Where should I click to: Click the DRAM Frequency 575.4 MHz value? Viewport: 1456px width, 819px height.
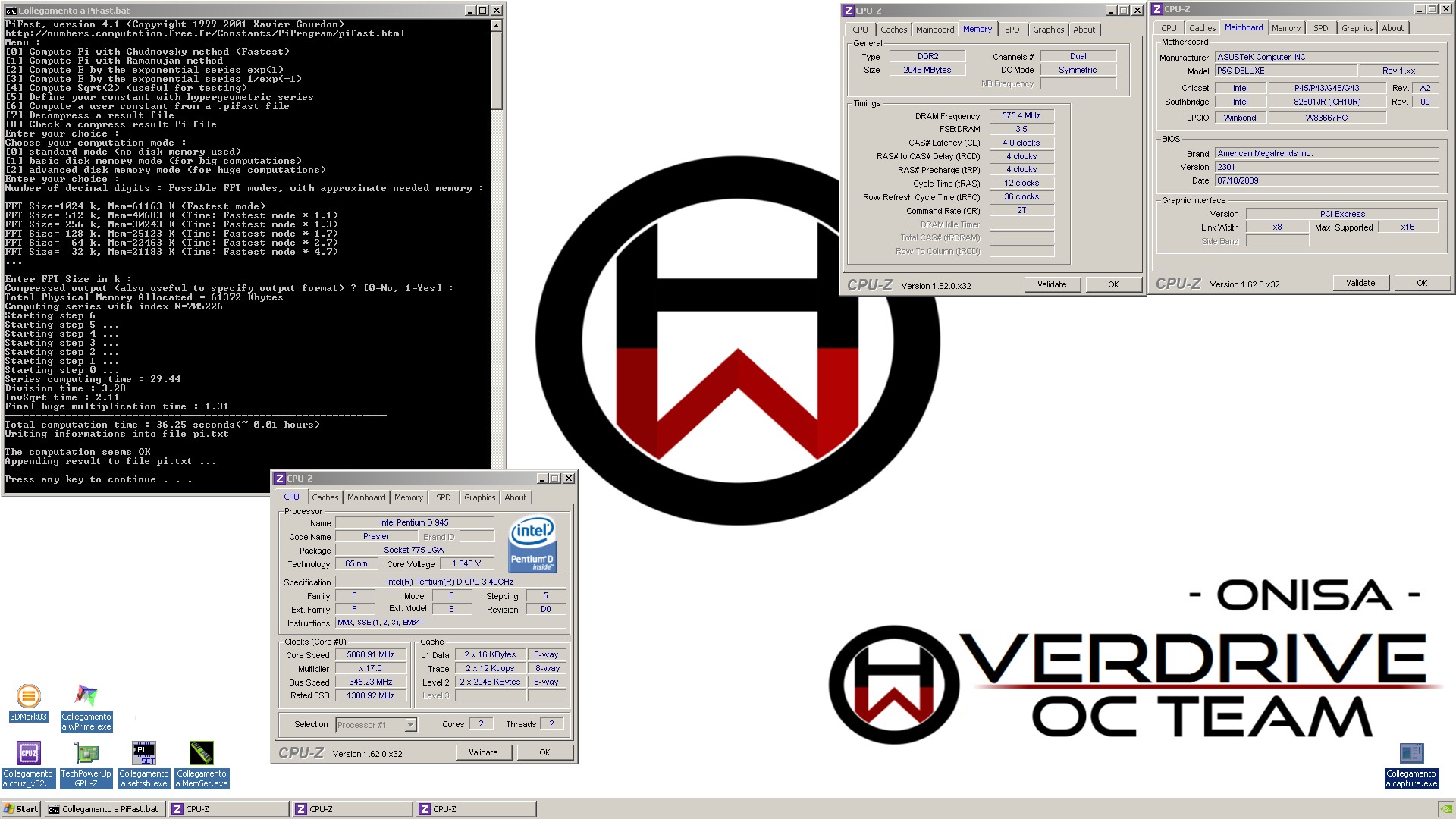pos(1021,116)
